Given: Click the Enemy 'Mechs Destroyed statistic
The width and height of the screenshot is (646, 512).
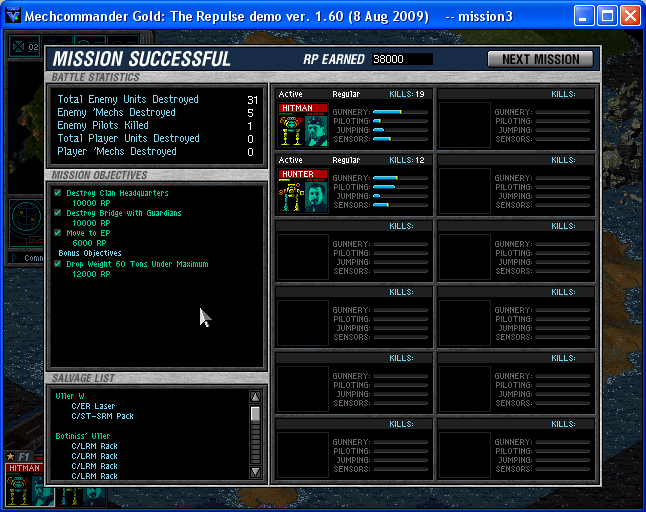Looking at the screenshot, I should [155, 112].
